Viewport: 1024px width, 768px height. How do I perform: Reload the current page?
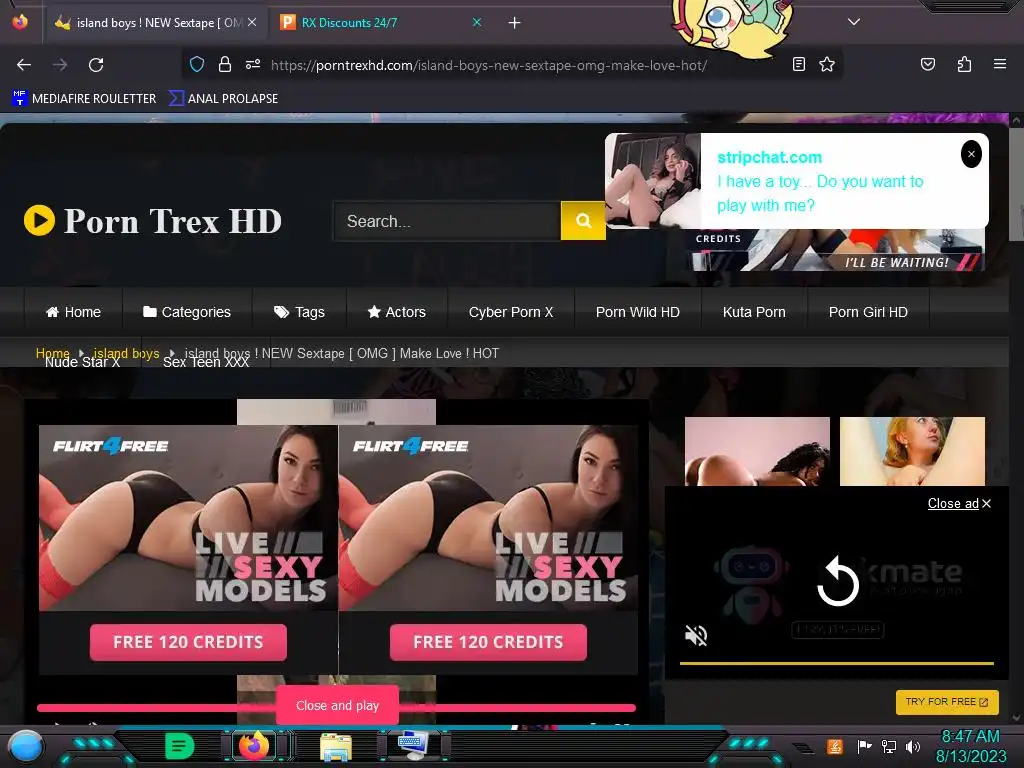(96, 65)
